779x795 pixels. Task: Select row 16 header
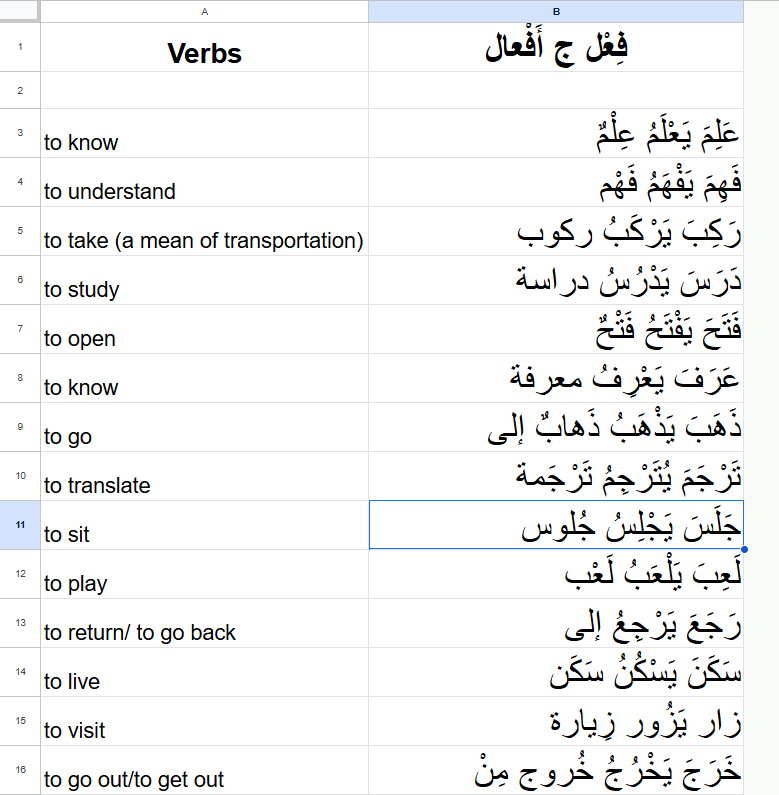[20, 770]
